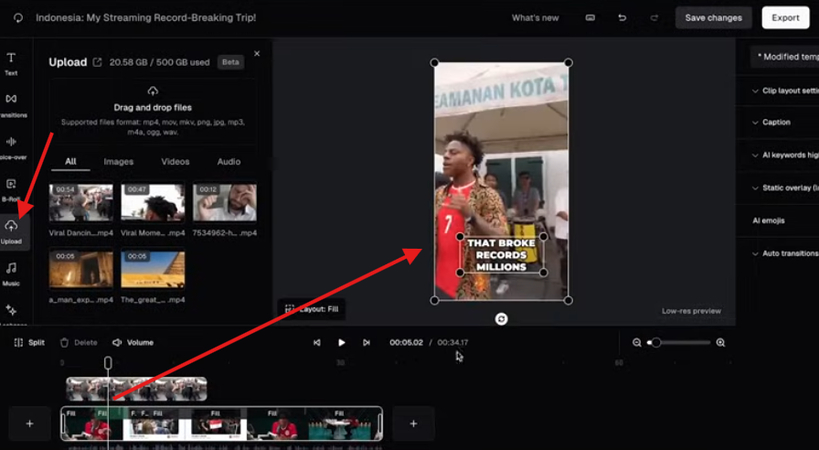819x450 pixels.
Task: Select the Viral Mome .mp4 thumbnail
Action: pyautogui.click(x=153, y=203)
